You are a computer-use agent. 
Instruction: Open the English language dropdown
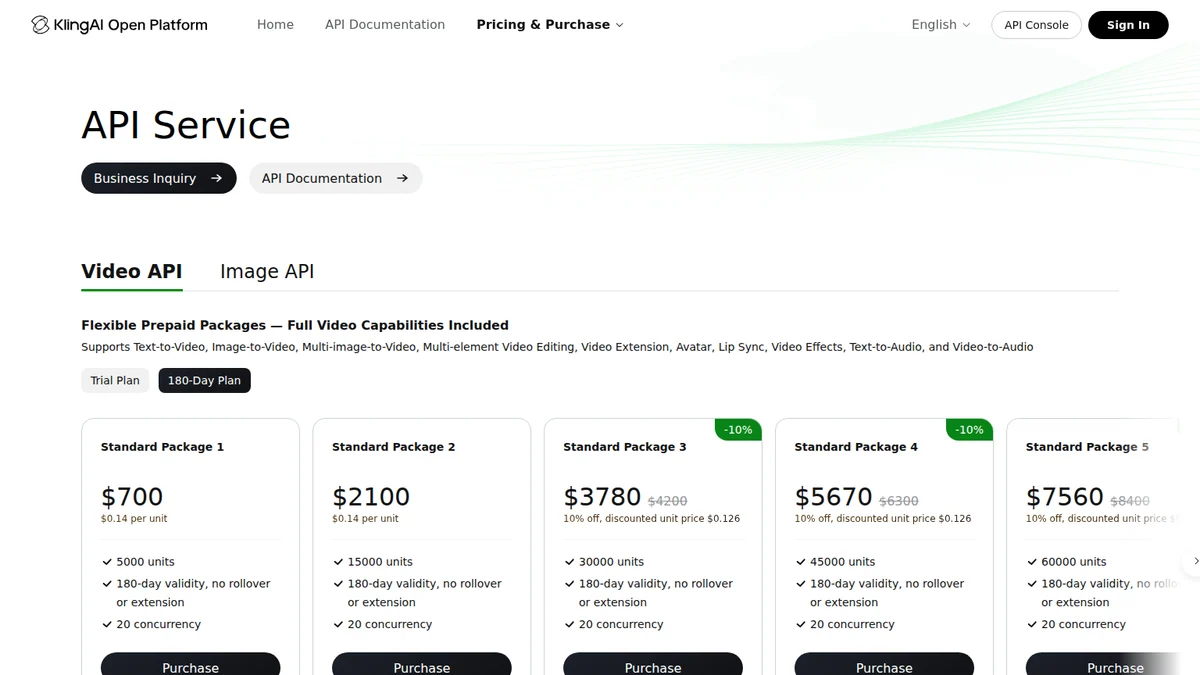click(941, 25)
